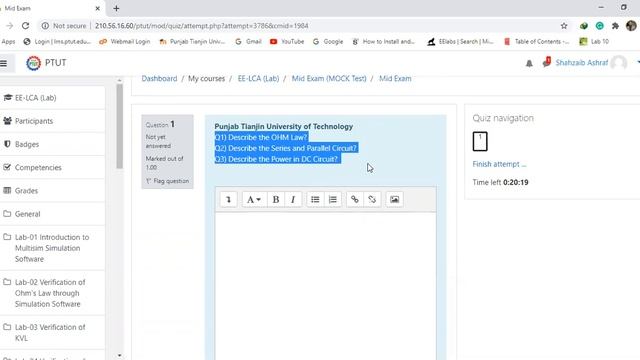Open the browser profile avatar
Viewport: 640px width, 360px height.
(x=631, y=26)
